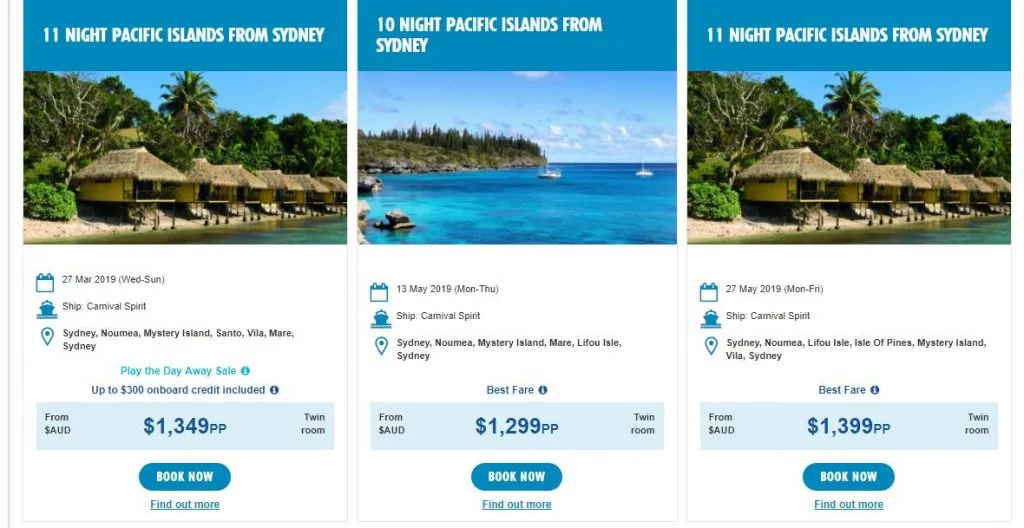Open Find out more under $1,299 cruise
The width and height of the screenshot is (1024, 528).
516,505
